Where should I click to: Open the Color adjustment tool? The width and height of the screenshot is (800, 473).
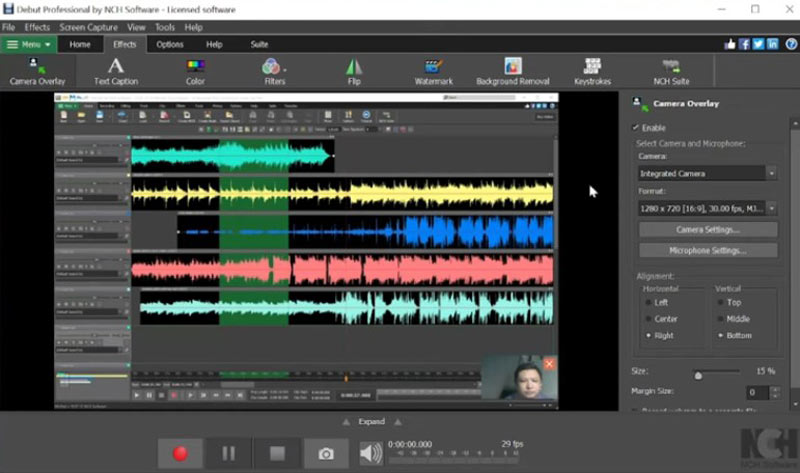(195, 72)
